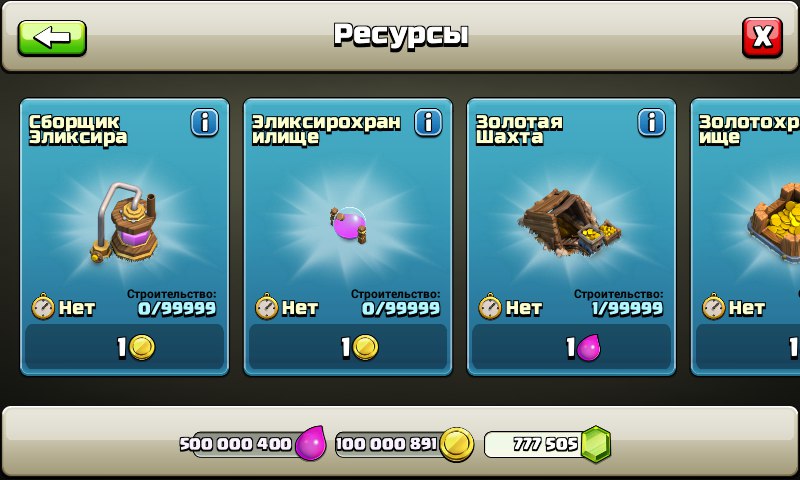Buy Золотая Шахта for 1 elixir
Image resolution: width=800 pixels, height=480 pixels.
pos(571,347)
